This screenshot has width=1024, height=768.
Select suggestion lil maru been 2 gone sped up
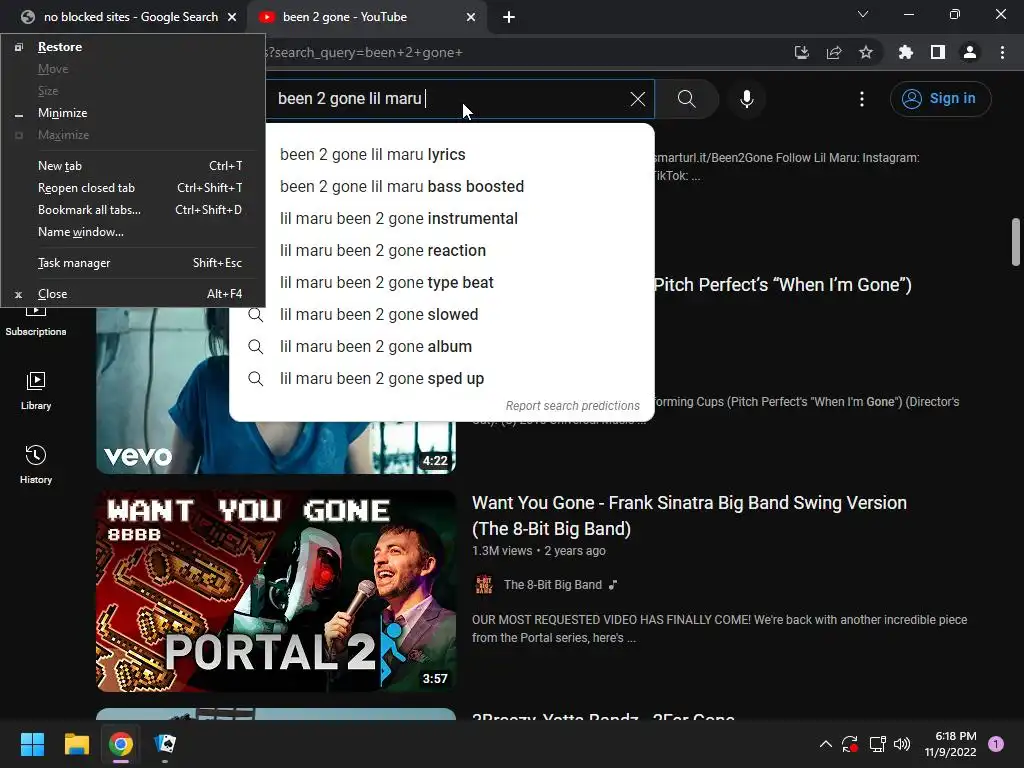441,379
